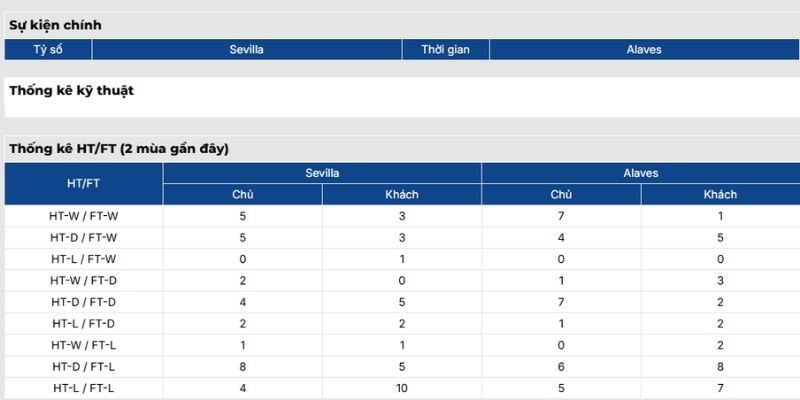800x400 pixels.
Task: Select the HT/FT column header cell
Action: [x=83, y=184]
